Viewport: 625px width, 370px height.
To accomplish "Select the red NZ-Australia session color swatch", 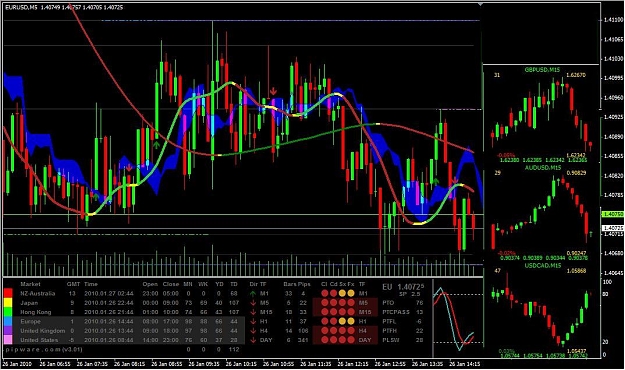I will (8, 293).
